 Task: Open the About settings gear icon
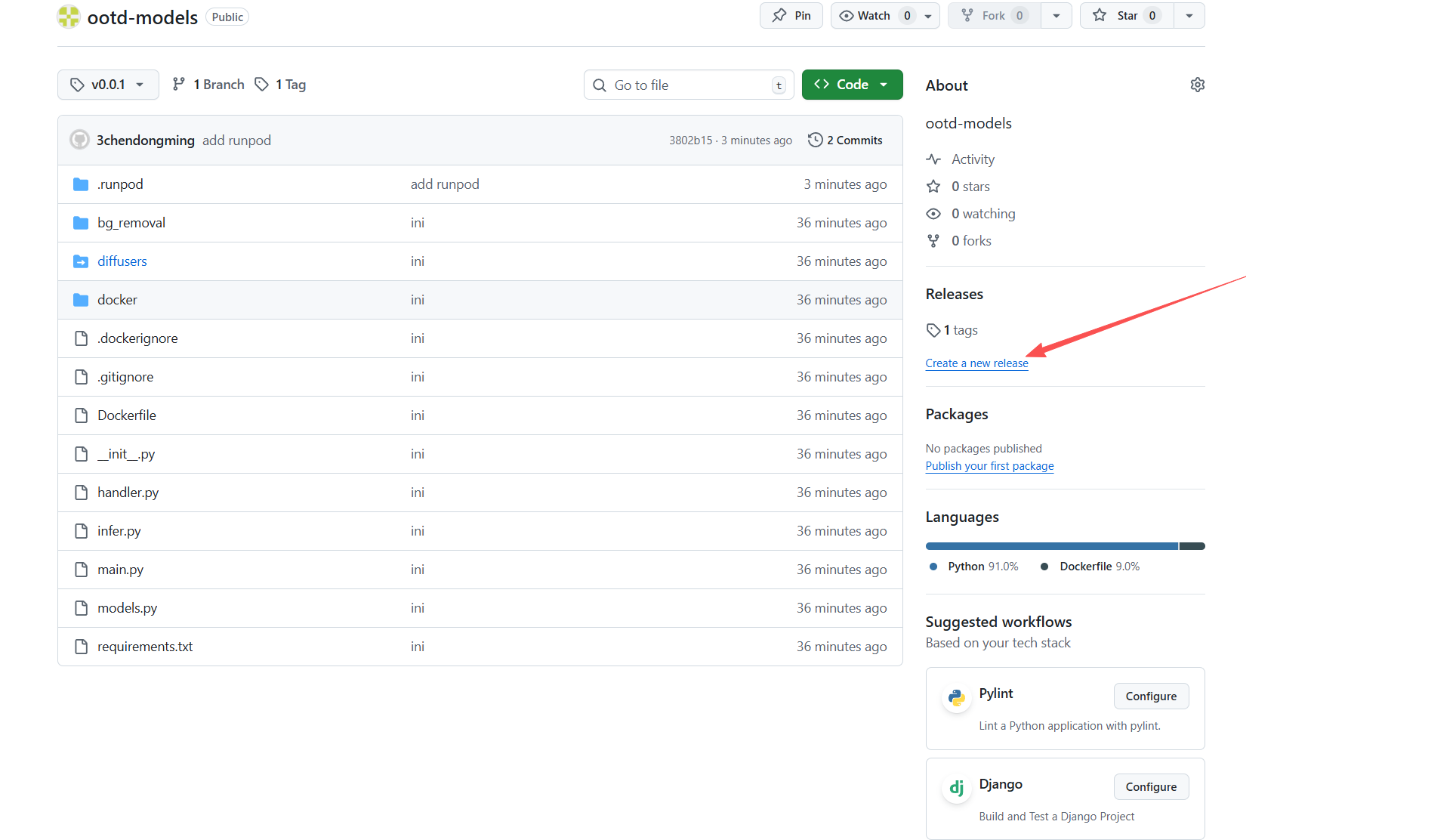click(1197, 85)
